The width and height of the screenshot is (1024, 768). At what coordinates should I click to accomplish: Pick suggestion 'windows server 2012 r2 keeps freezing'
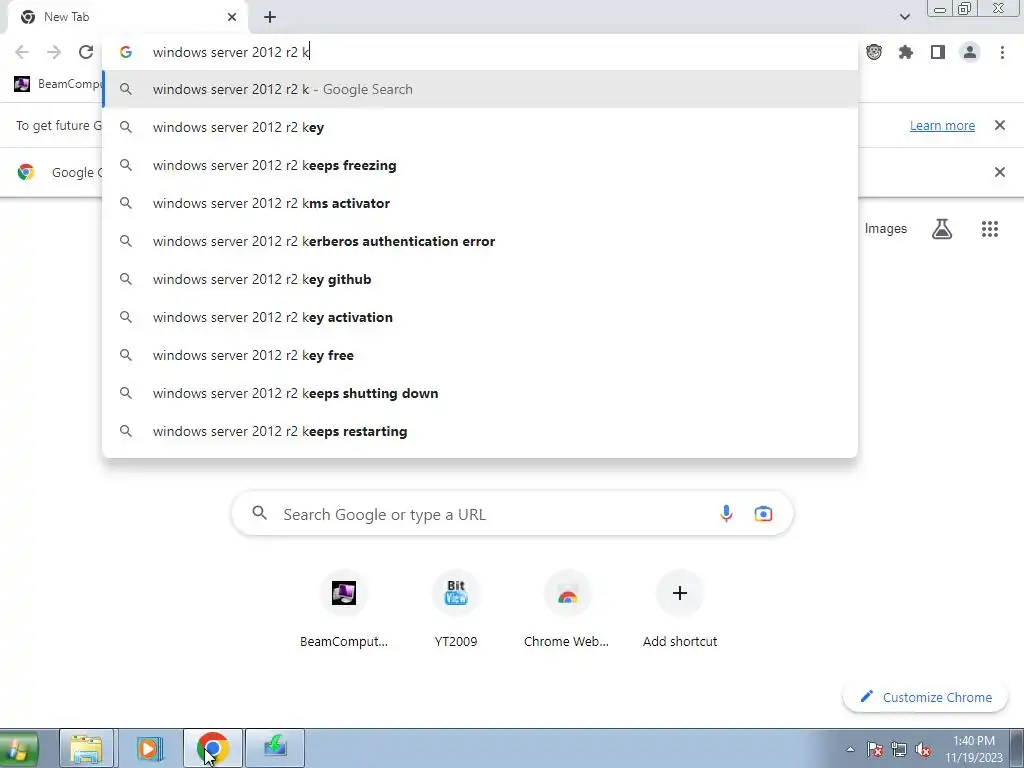(x=480, y=165)
